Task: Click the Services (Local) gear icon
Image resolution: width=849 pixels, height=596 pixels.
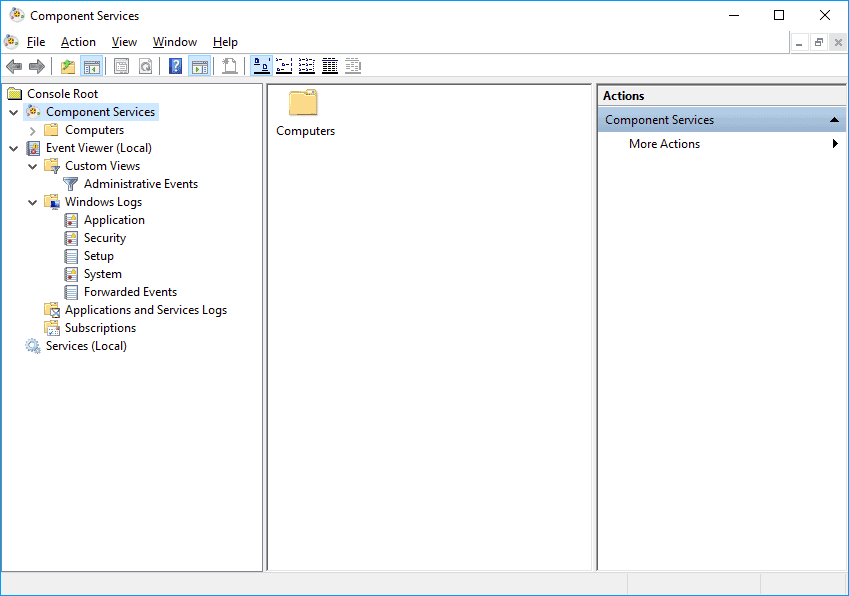Action: (33, 346)
